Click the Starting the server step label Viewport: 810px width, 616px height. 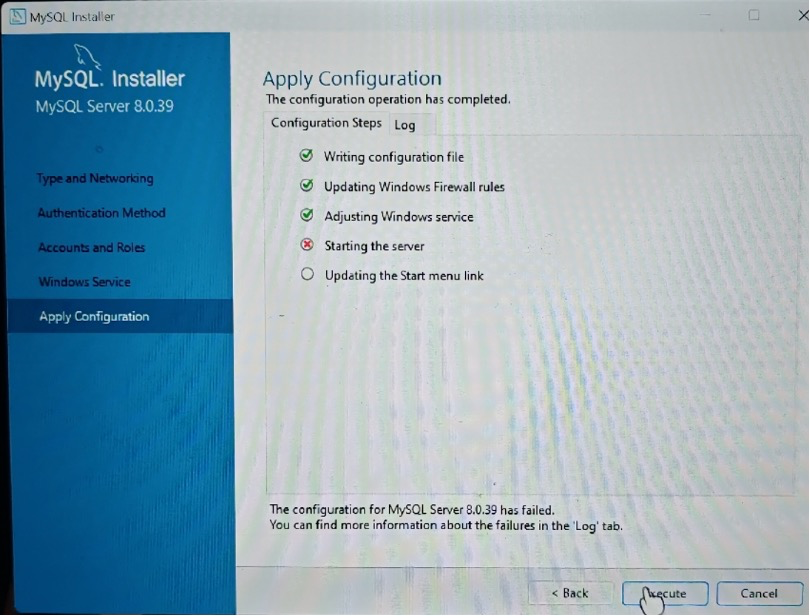point(374,246)
